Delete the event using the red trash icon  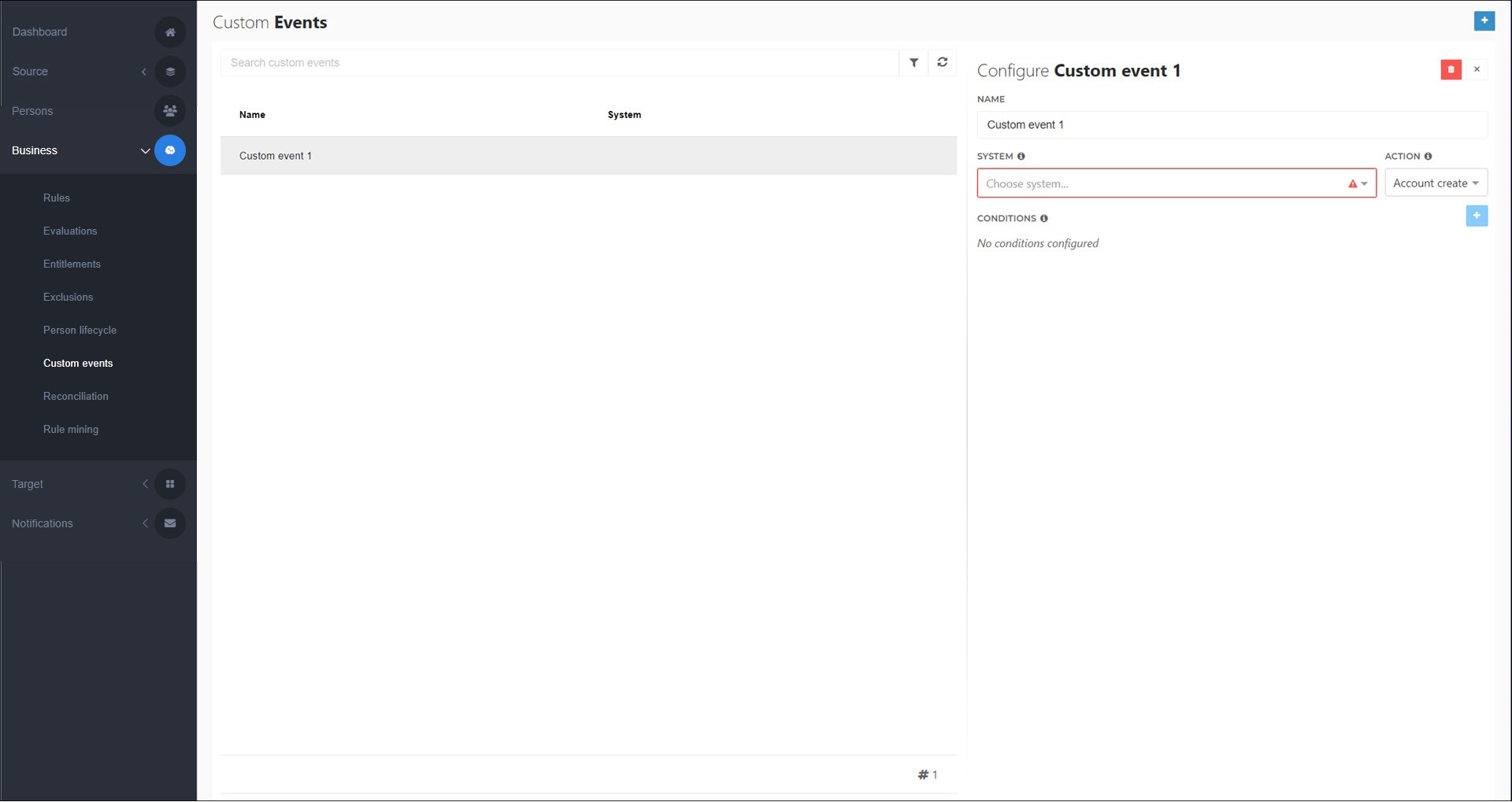(1451, 69)
